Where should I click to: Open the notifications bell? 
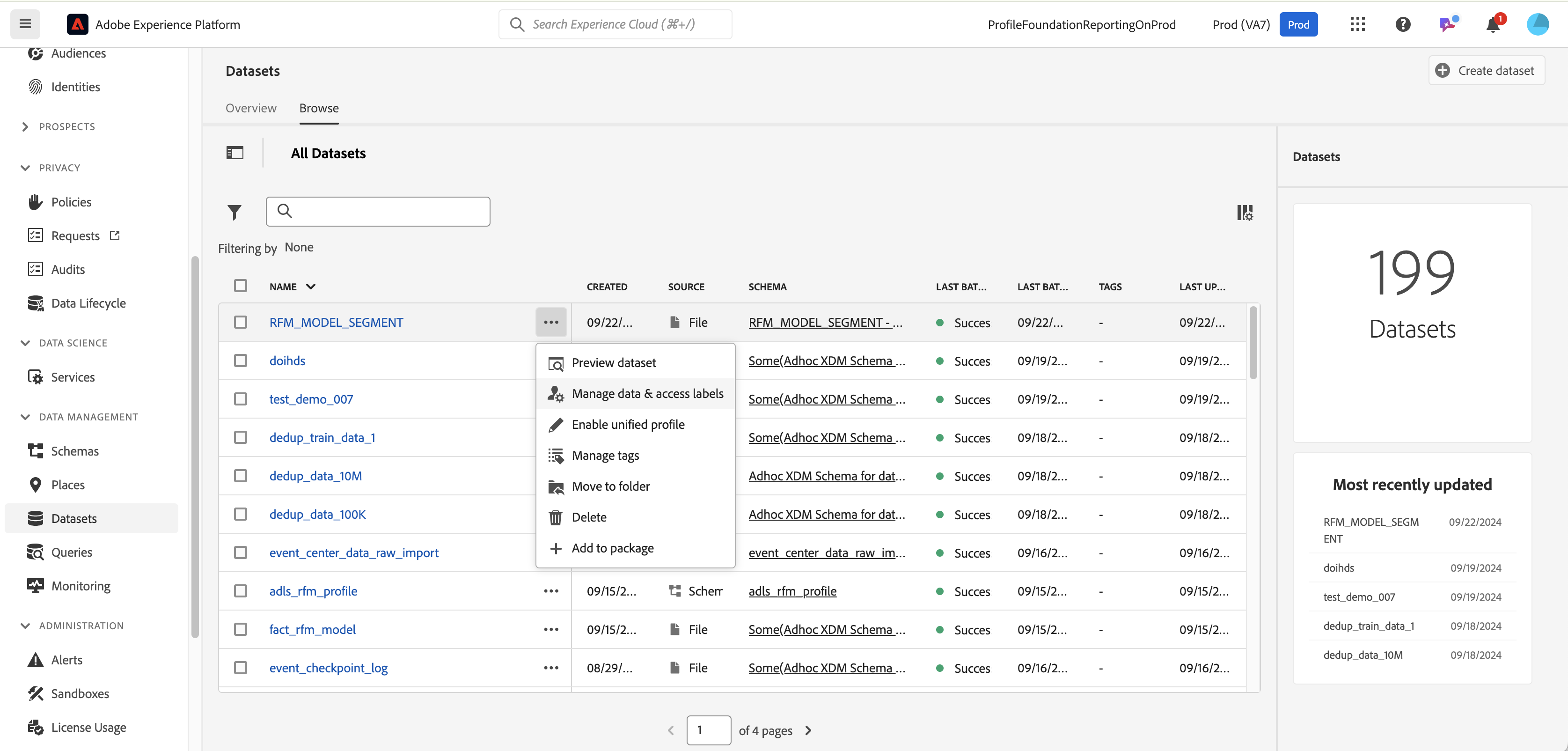(1493, 25)
